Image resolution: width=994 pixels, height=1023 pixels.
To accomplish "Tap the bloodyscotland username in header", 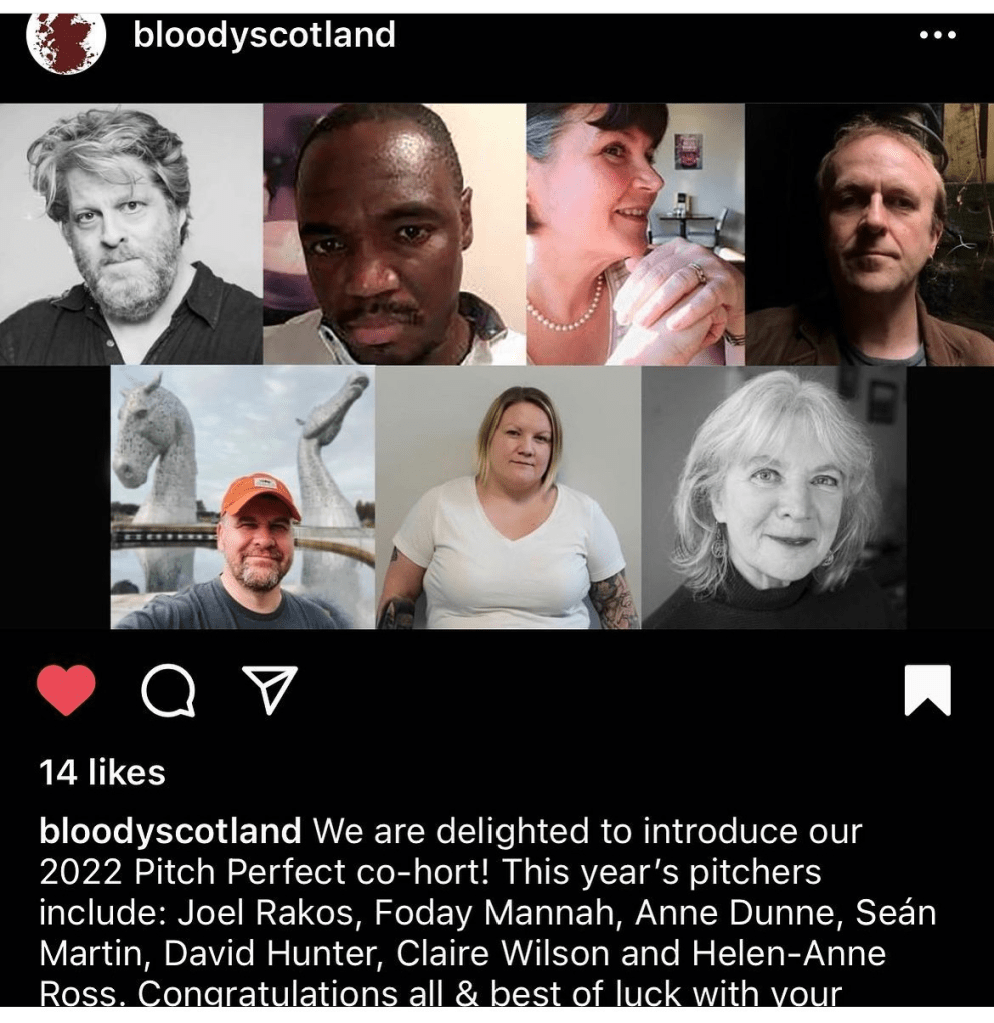I will click(264, 35).
